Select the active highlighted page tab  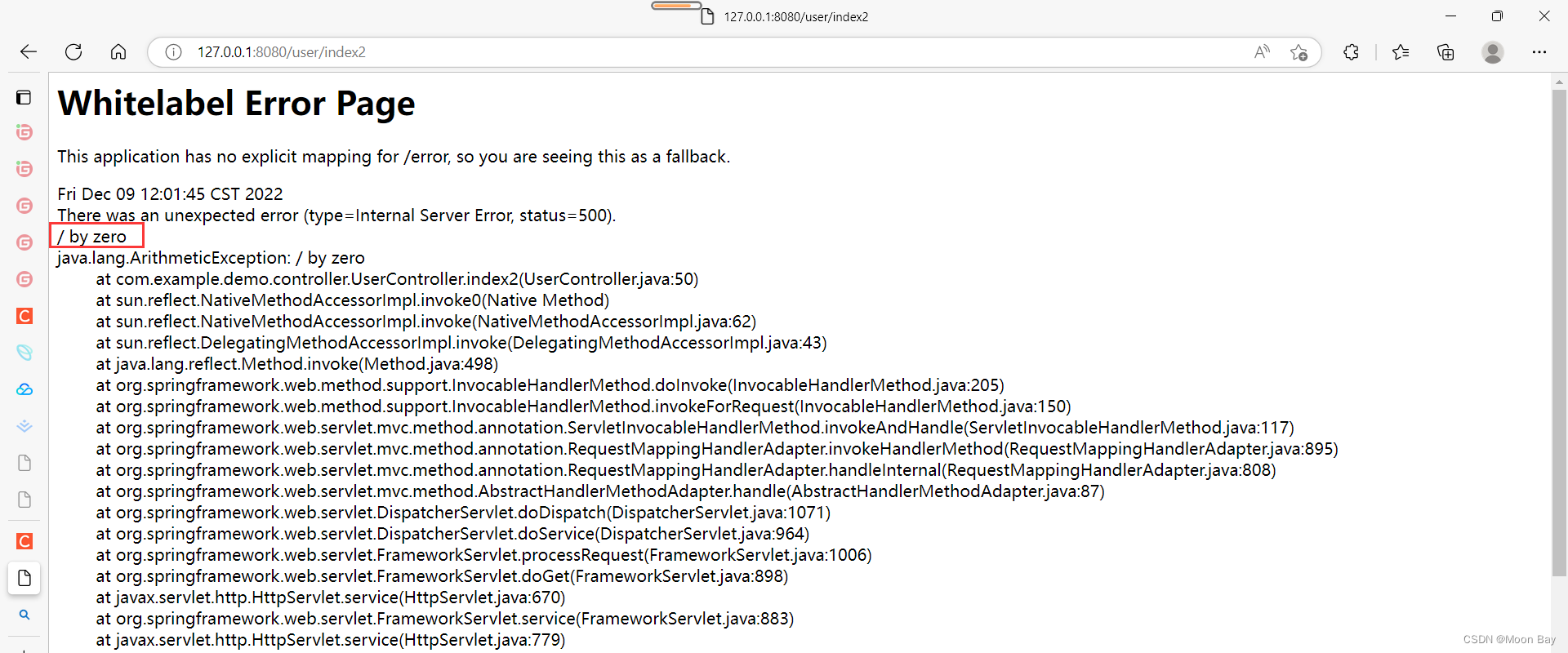[24, 578]
